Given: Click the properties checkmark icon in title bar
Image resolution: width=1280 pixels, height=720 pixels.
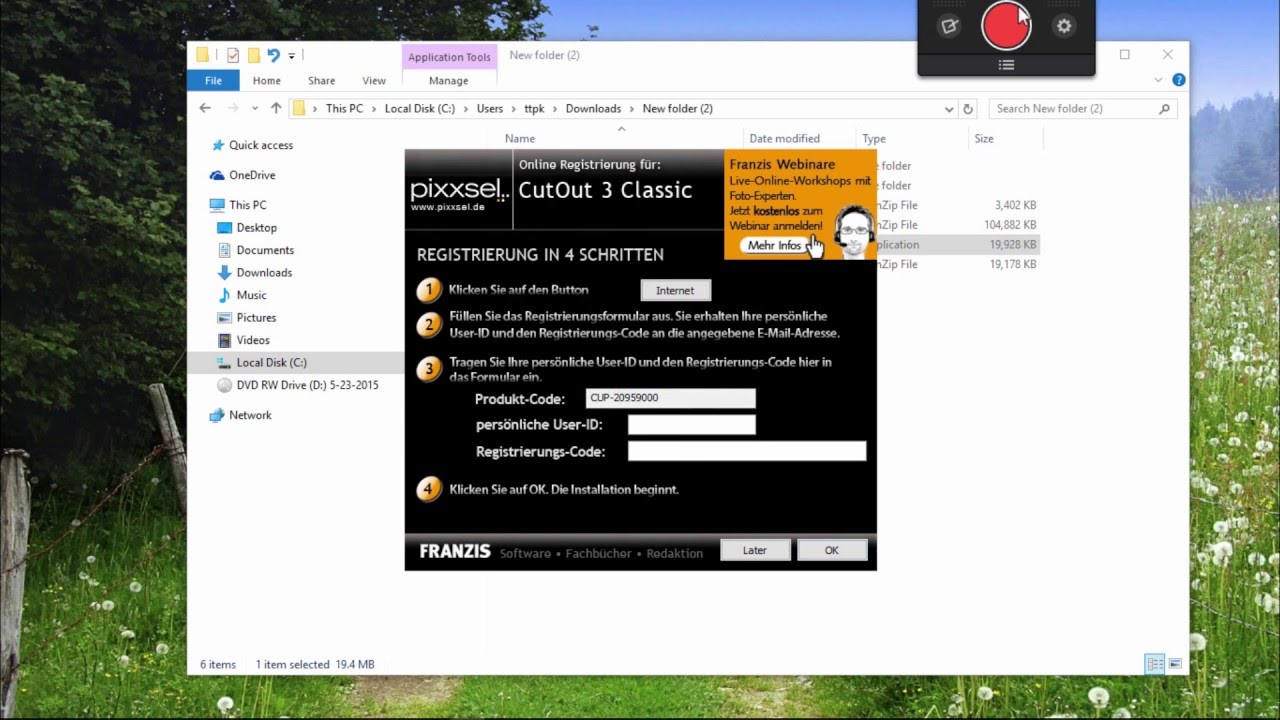Looking at the screenshot, I should coord(233,55).
